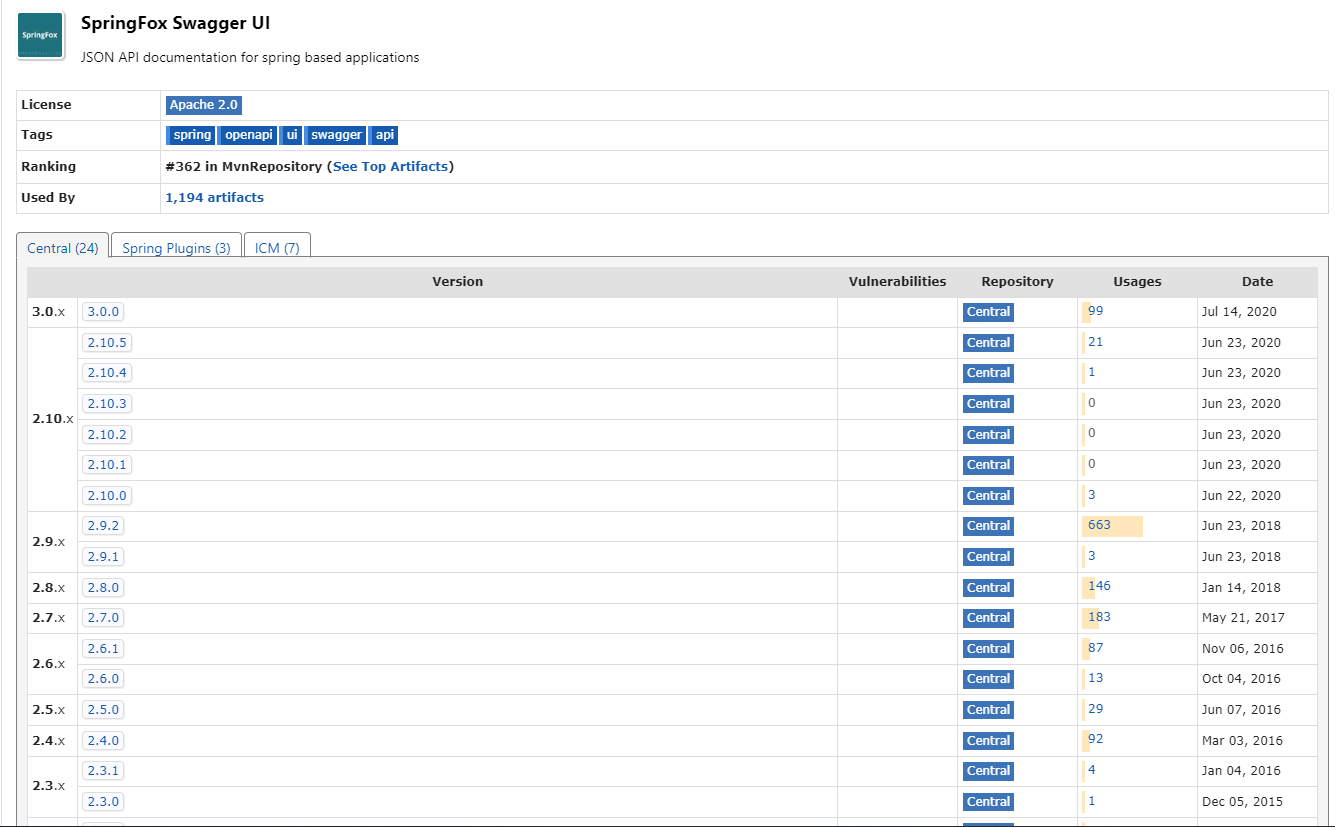
Task: Open the 146 usages link for 2.8.0
Action: tap(1099, 586)
